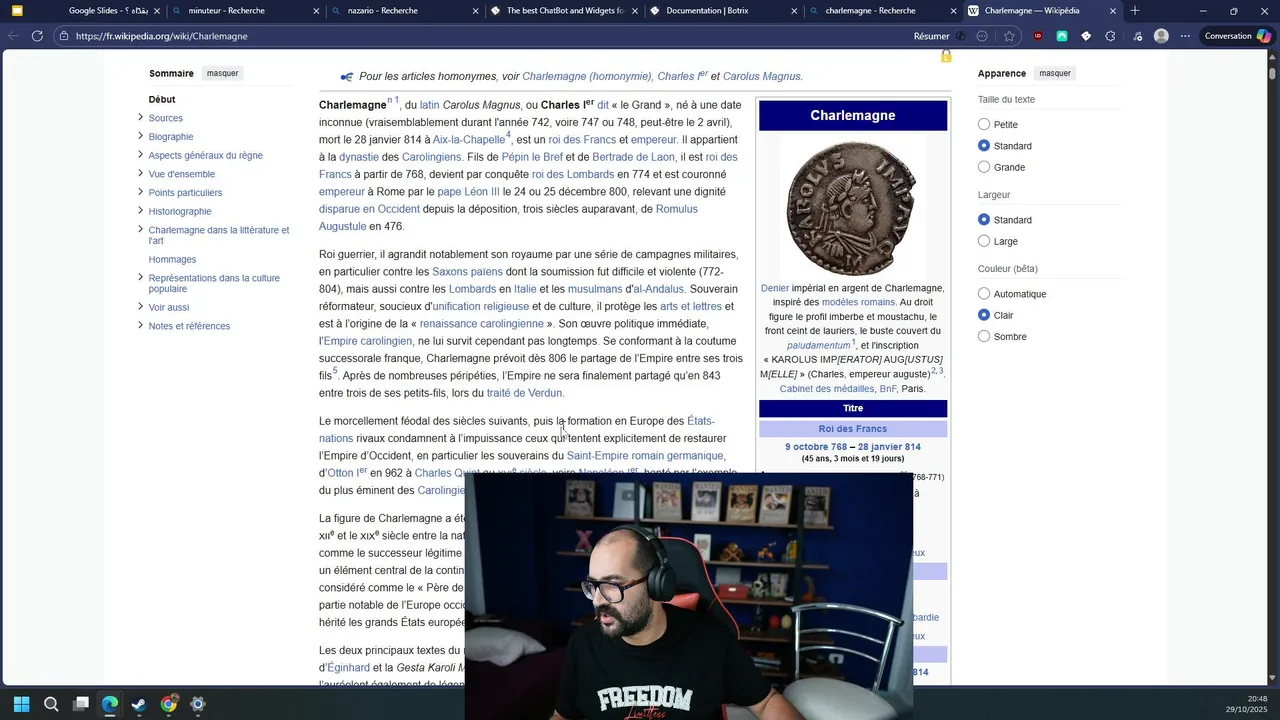
Task: Expand Sources section in Sommaire
Action: (140, 117)
